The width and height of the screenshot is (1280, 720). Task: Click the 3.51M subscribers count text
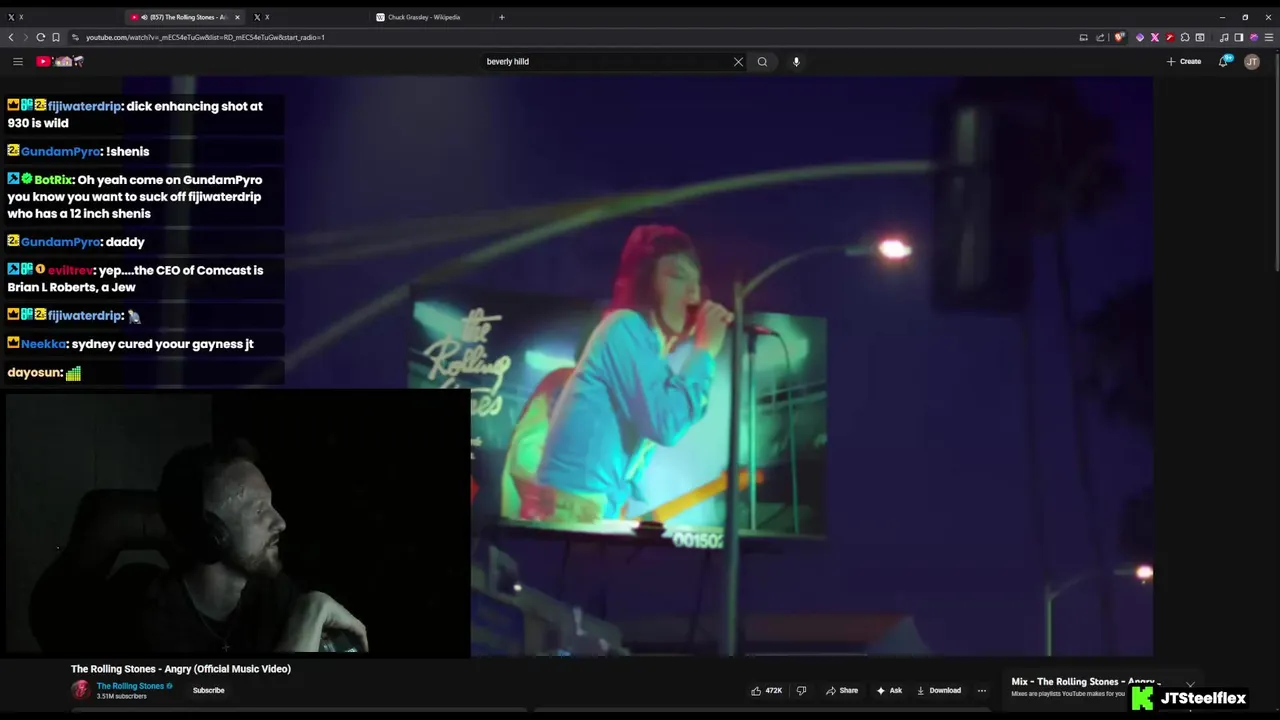[x=121, y=696]
